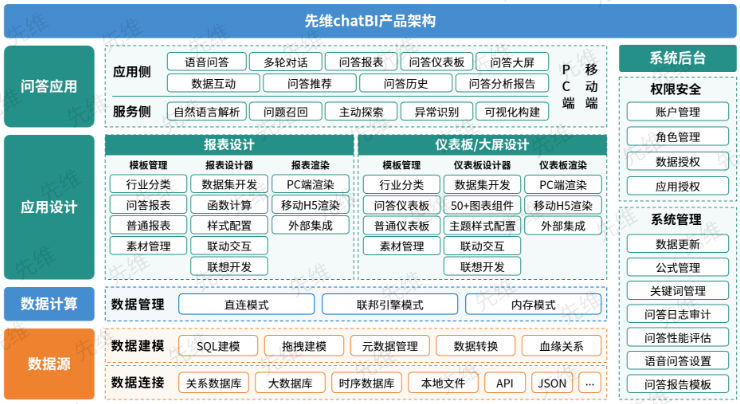
Task: Click the 问答推荐 box
Action: [x=310, y=84]
